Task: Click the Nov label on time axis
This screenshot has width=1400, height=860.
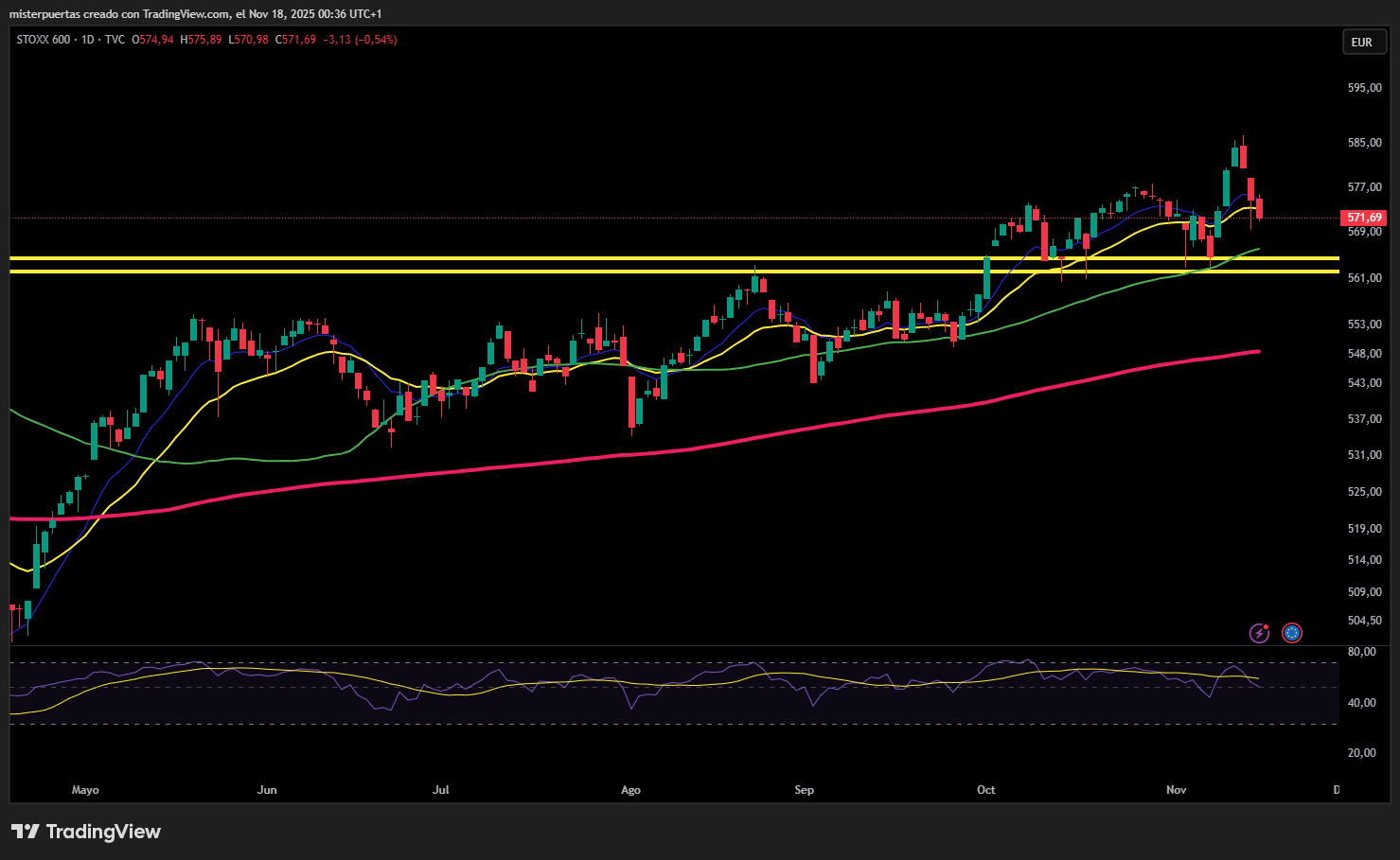Action: coord(1177,790)
